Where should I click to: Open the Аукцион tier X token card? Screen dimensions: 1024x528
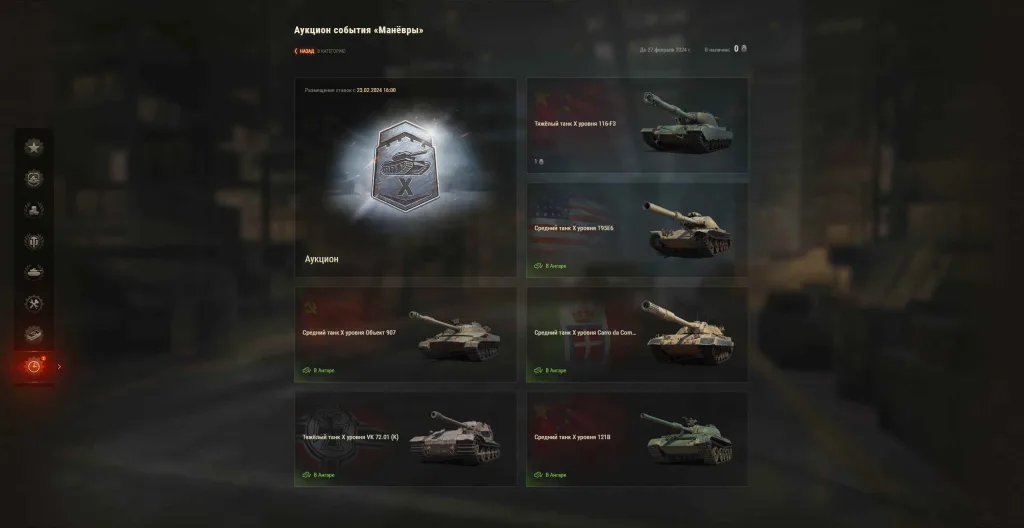(x=406, y=178)
